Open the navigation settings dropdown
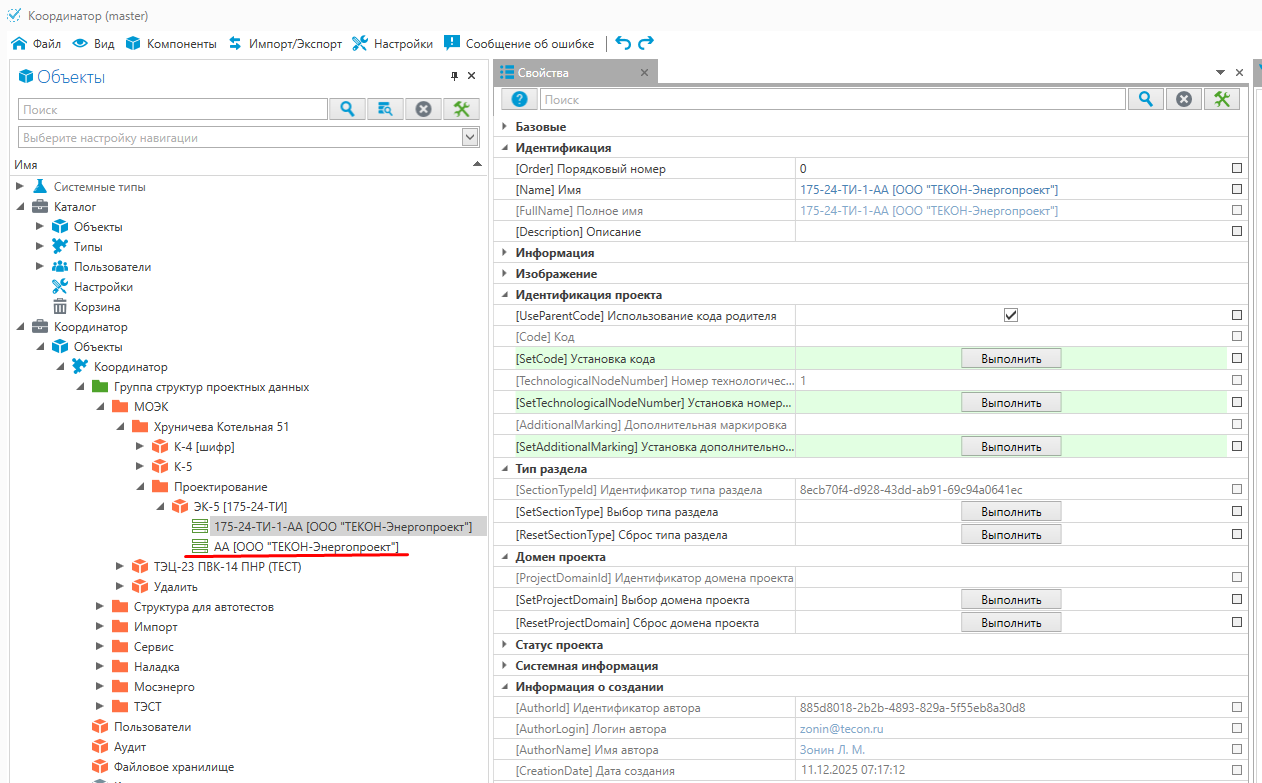This screenshot has height=783, width=1262. point(470,137)
